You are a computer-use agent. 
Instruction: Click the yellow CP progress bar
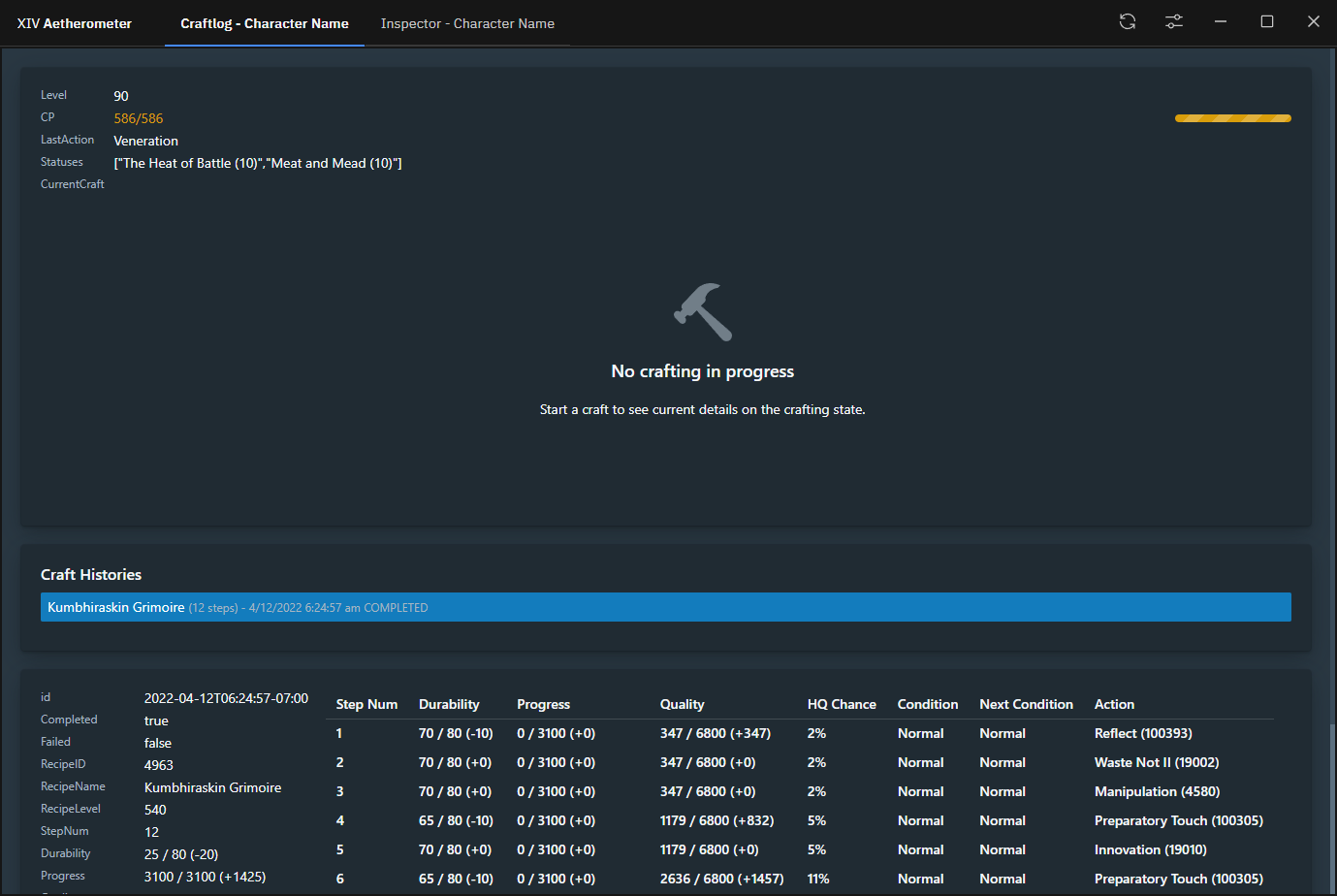point(1232,117)
